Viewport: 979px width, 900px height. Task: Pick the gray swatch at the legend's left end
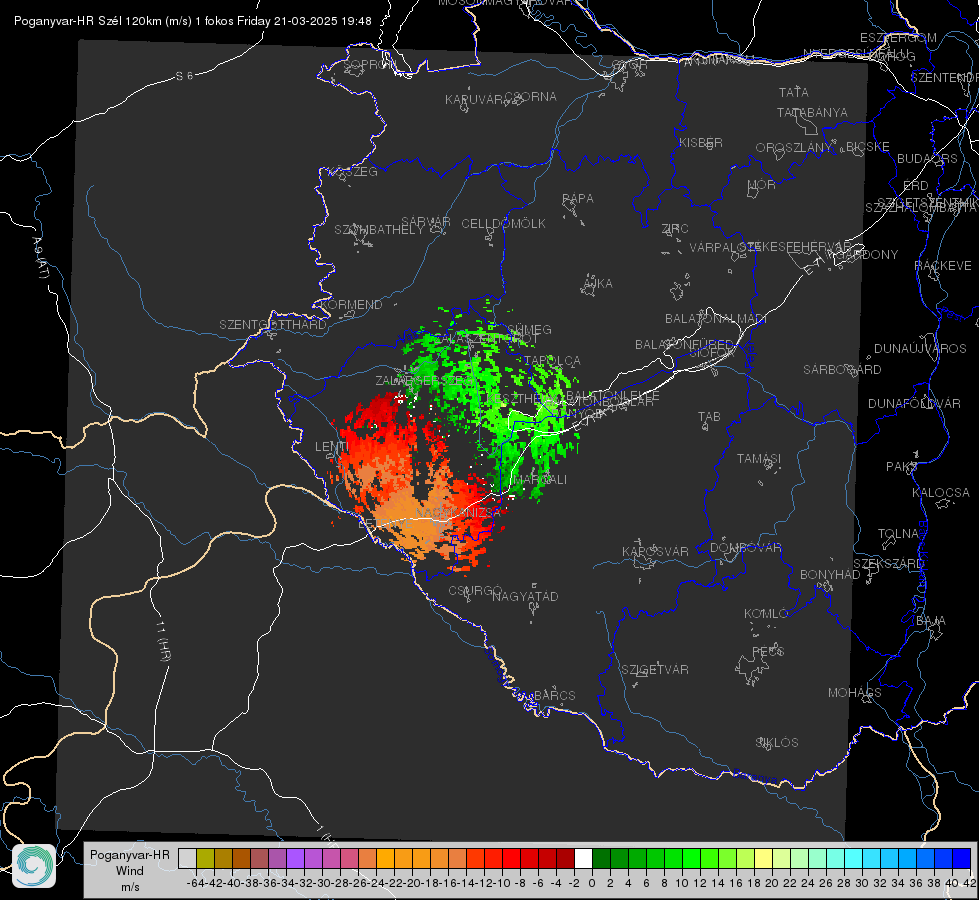(187, 858)
